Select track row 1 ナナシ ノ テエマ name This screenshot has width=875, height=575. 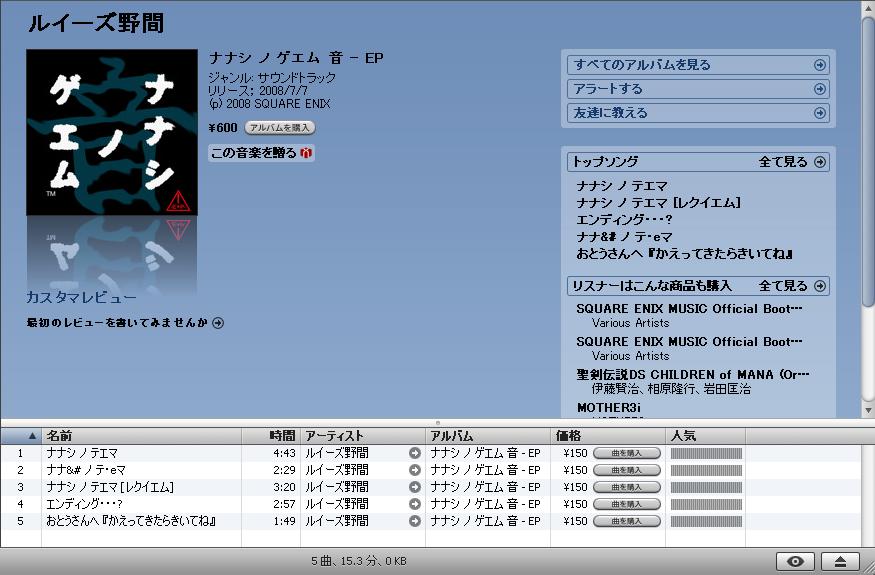click(x=82, y=453)
